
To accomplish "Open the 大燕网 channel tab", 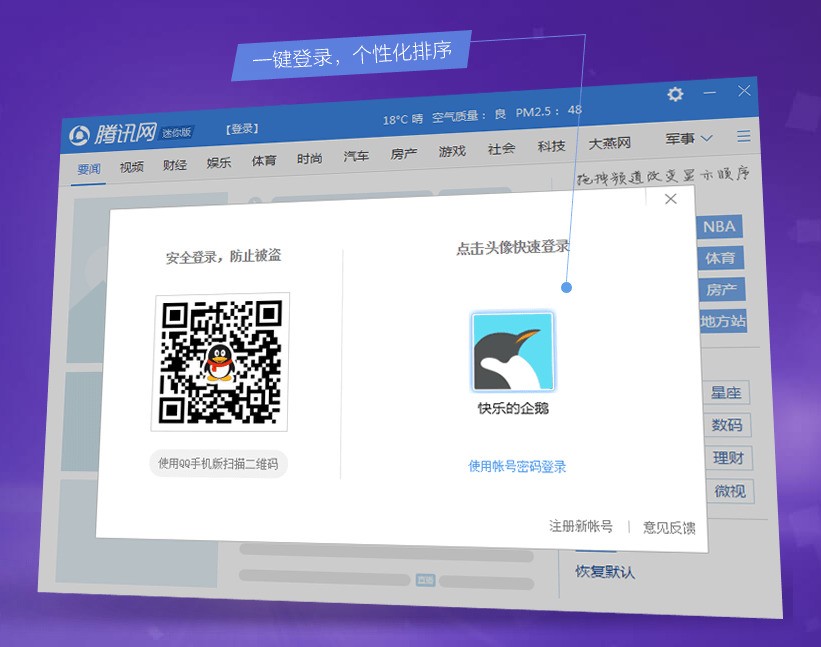I will tap(609, 143).
